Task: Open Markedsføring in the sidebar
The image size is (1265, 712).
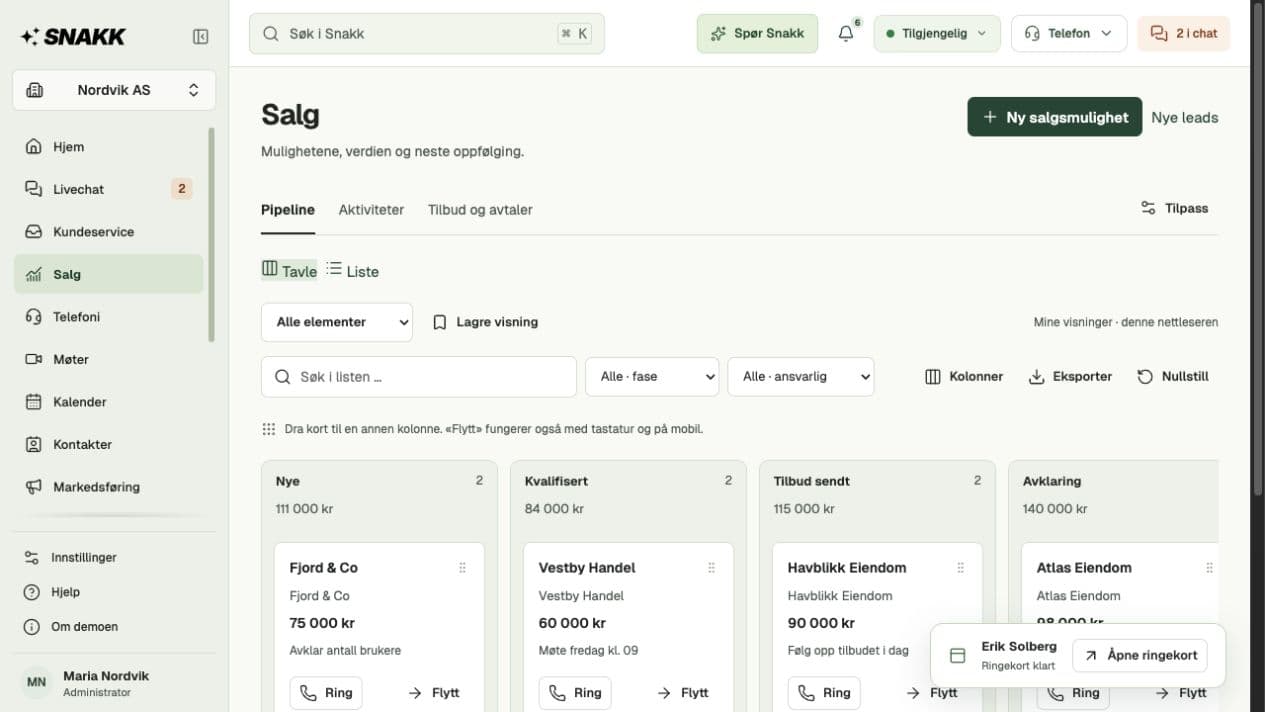Action: [x=108, y=487]
